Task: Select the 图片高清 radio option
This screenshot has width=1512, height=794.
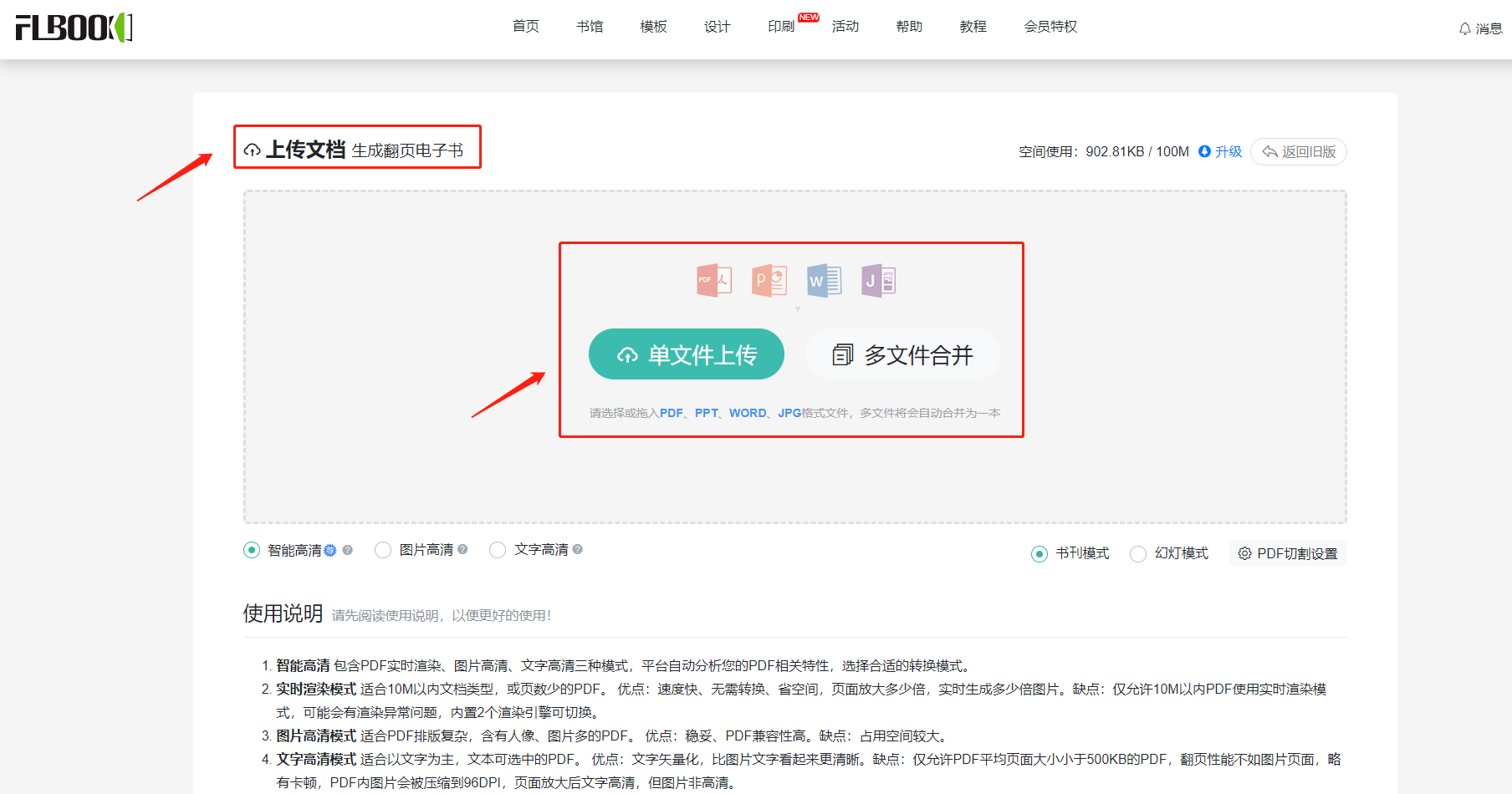Action: tap(383, 550)
